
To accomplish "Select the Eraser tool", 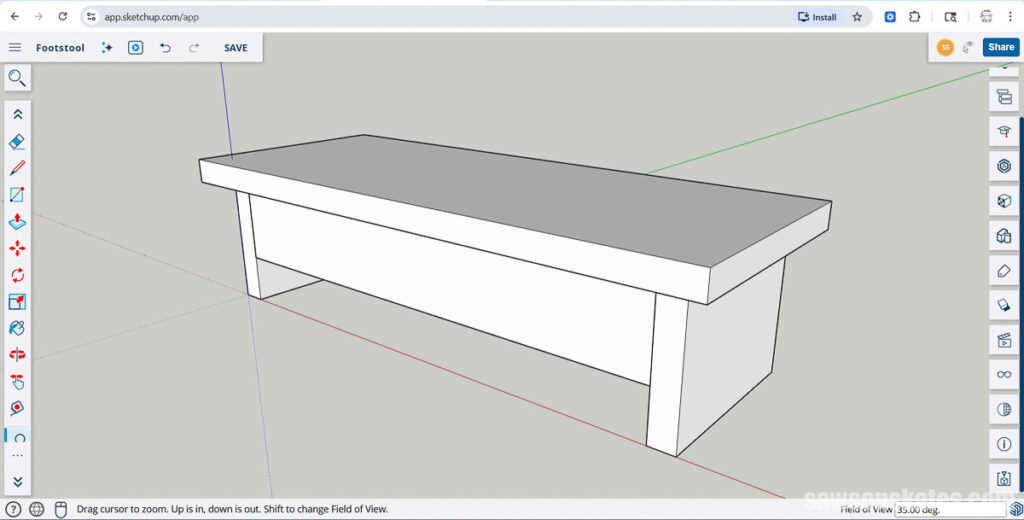I will [x=18, y=142].
